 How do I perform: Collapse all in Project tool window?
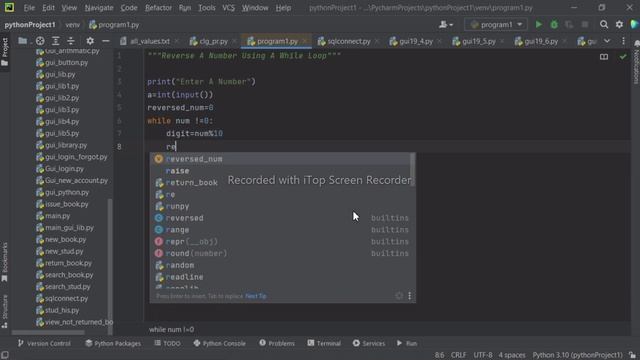pyautogui.click(x=71, y=41)
